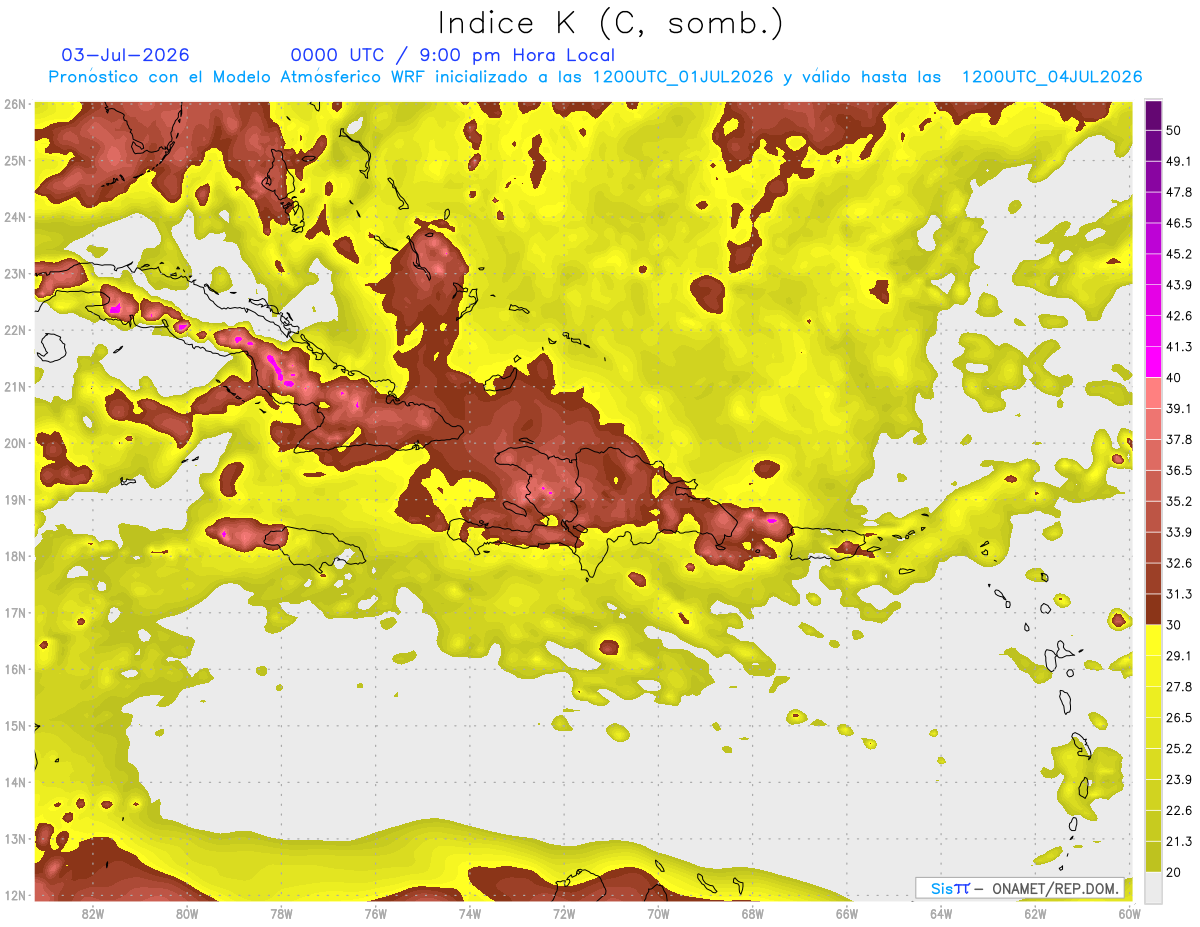Select the color scale value 32.6
1200x927 pixels.
[x=1179, y=563]
